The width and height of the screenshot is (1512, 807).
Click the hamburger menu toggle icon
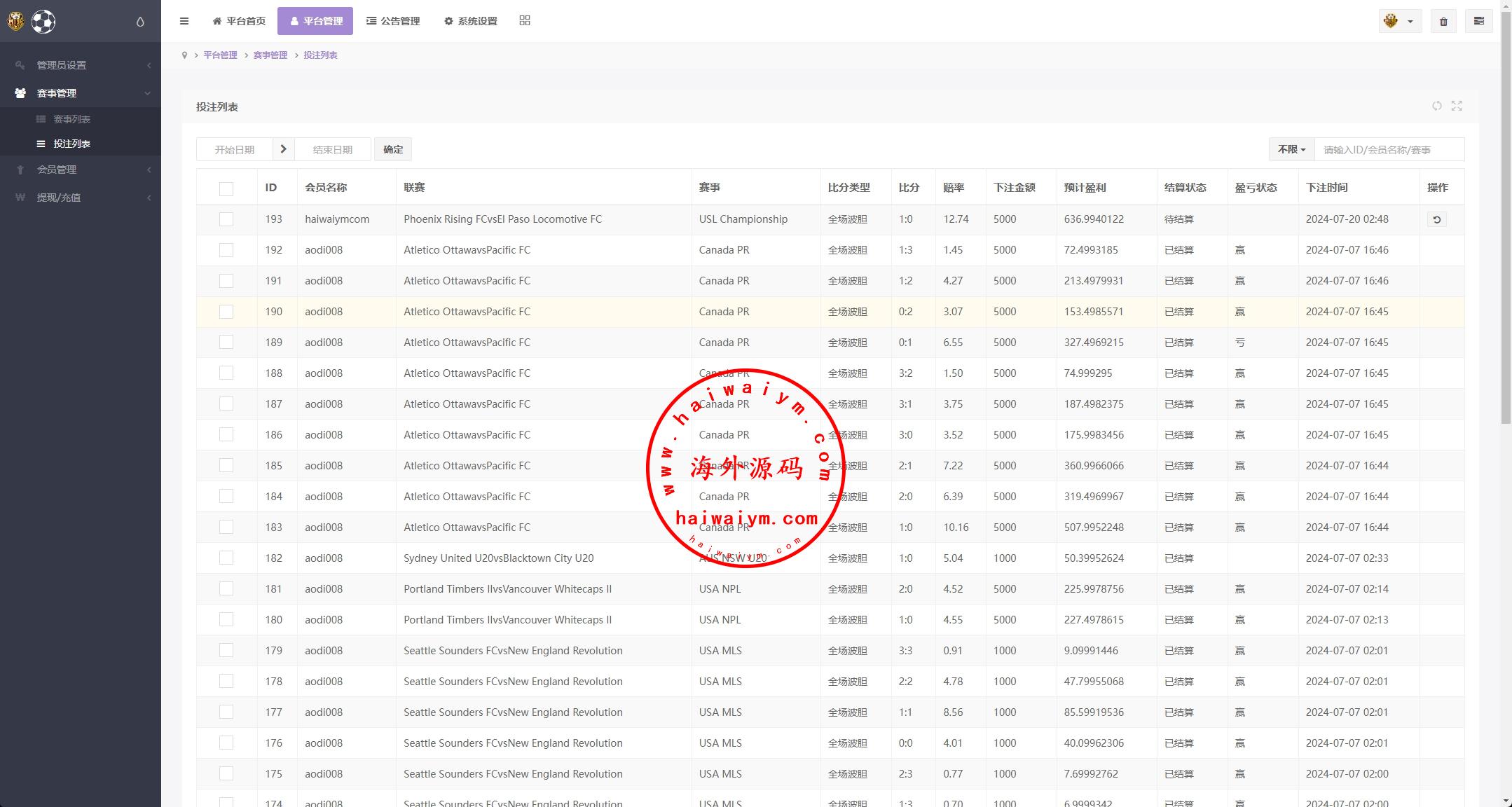pos(184,21)
